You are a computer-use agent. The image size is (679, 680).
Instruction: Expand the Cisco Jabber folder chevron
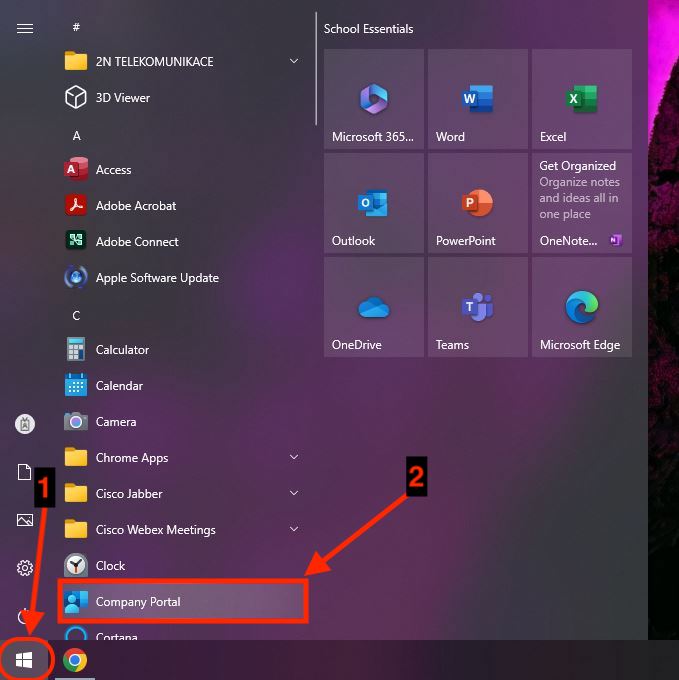(x=294, y=493)
